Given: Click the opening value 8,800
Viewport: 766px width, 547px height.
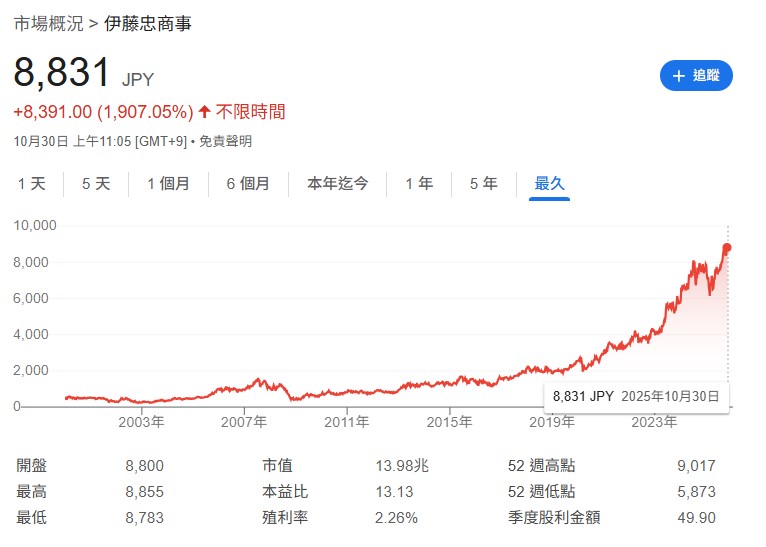Looking at the screenshot, I should point(145,466).
